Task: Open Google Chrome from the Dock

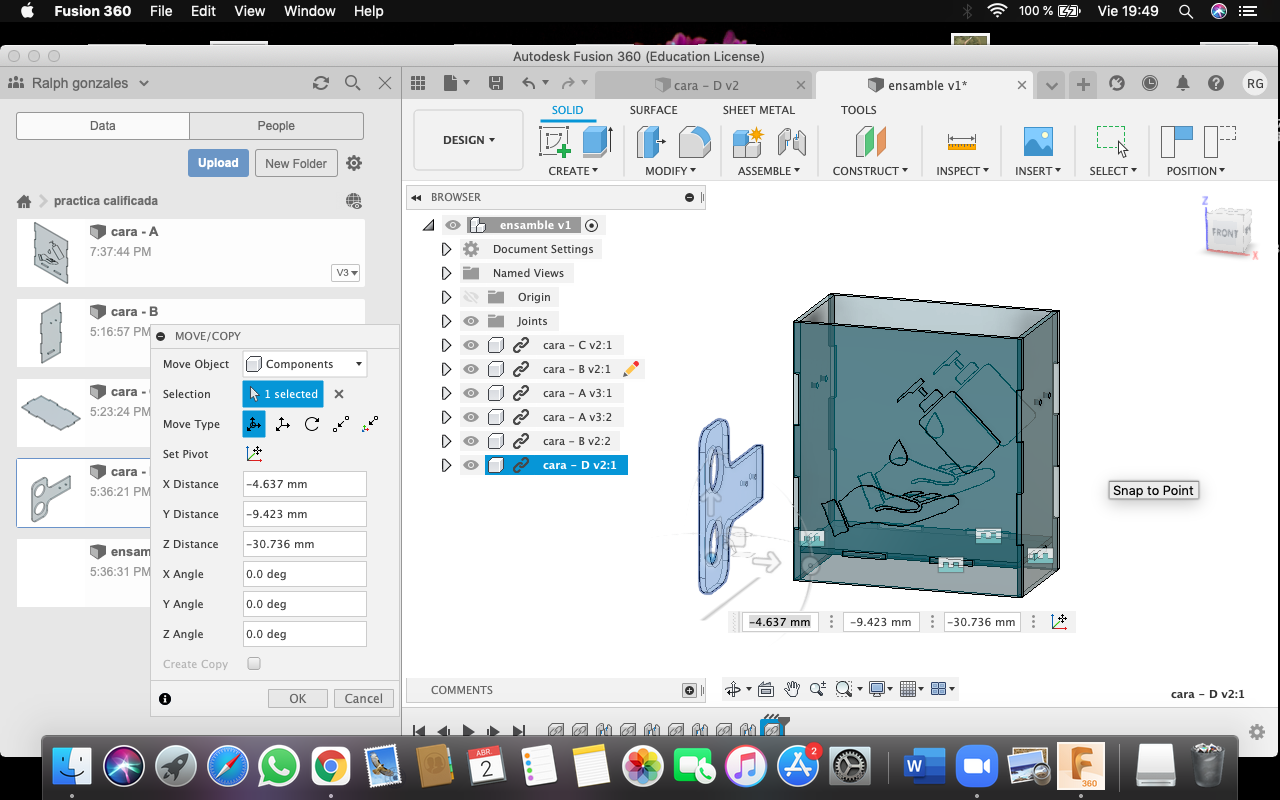Action: click(330, 767)
